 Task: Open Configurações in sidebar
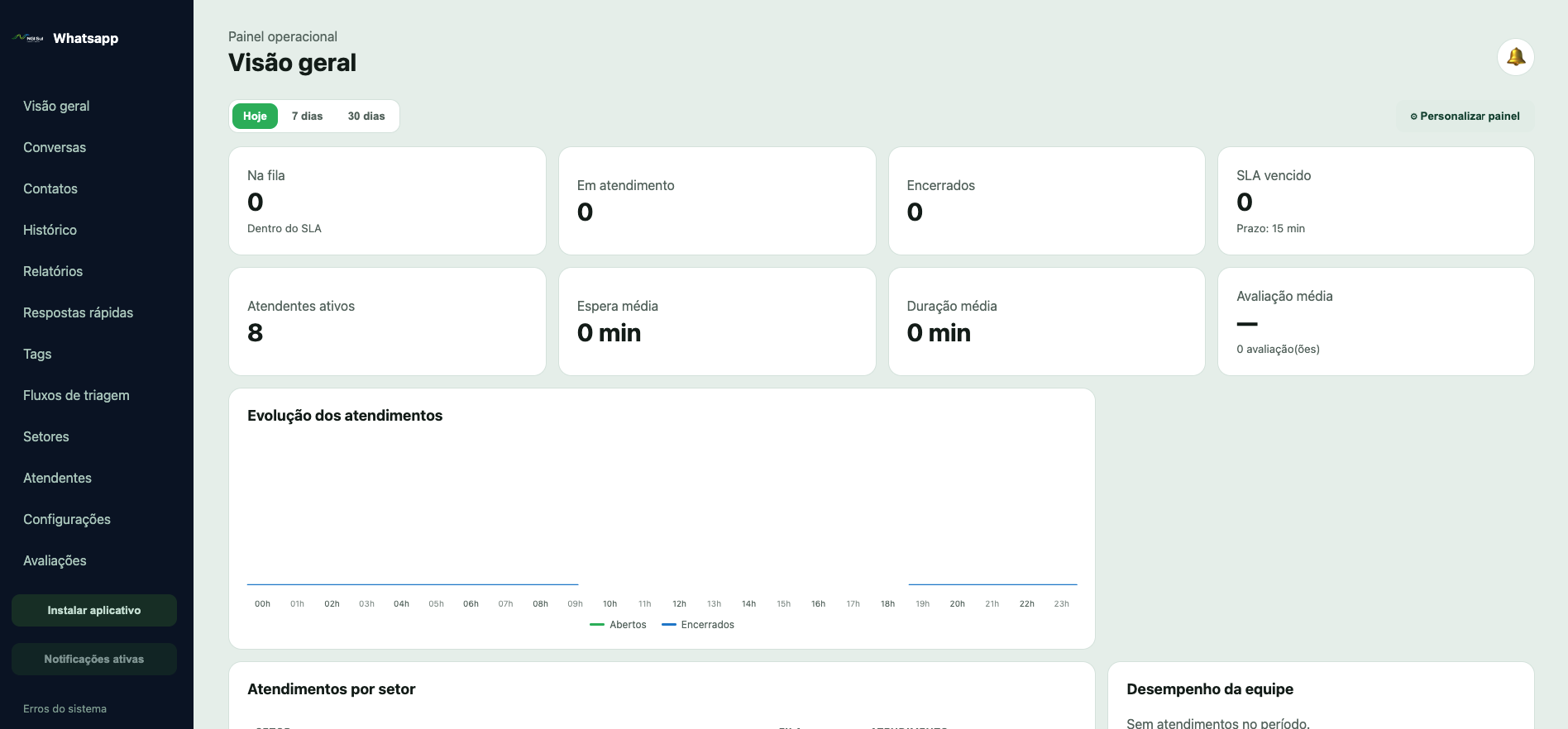67,519
